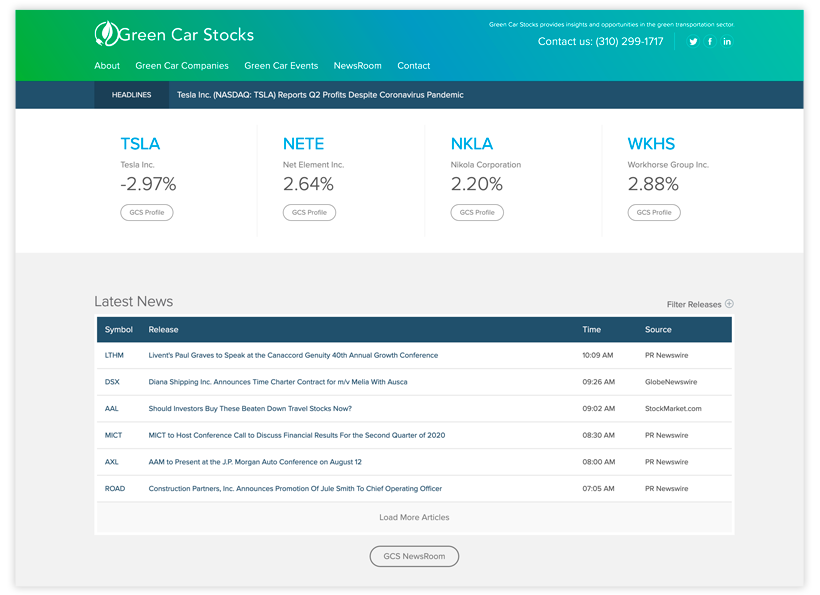
Task: Open Diana Shipping charter contract release
Action: point(278,382)
